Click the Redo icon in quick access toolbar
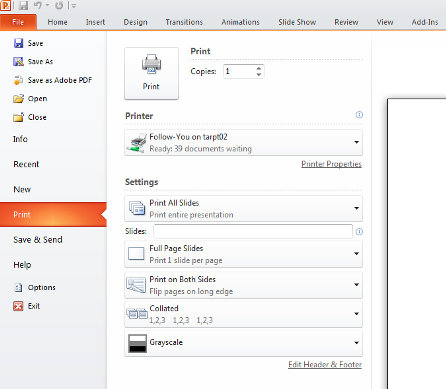 point(59,5)
